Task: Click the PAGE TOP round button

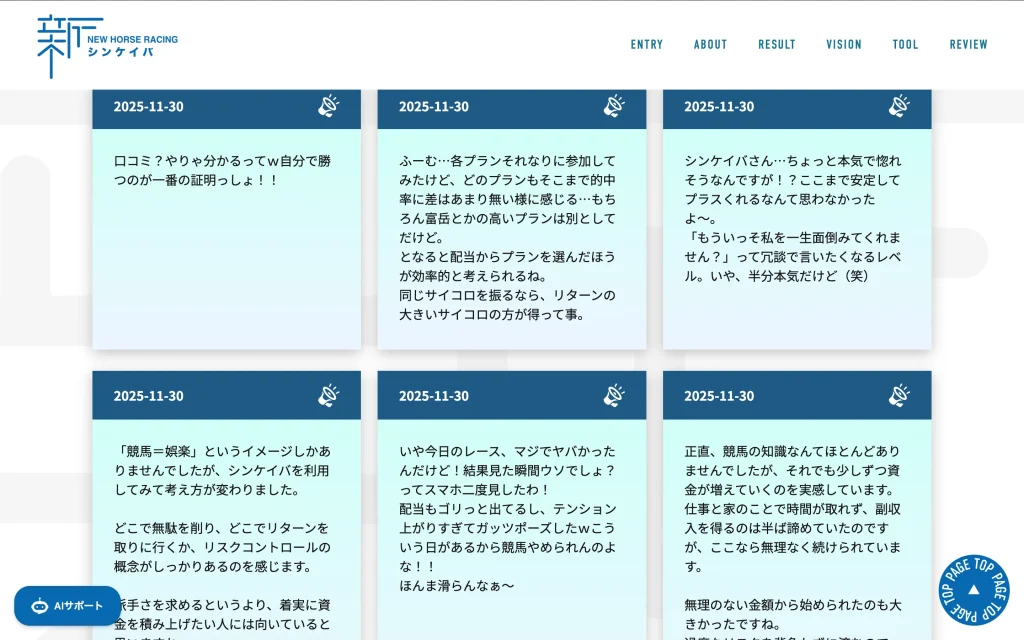Action: (974, 590)
